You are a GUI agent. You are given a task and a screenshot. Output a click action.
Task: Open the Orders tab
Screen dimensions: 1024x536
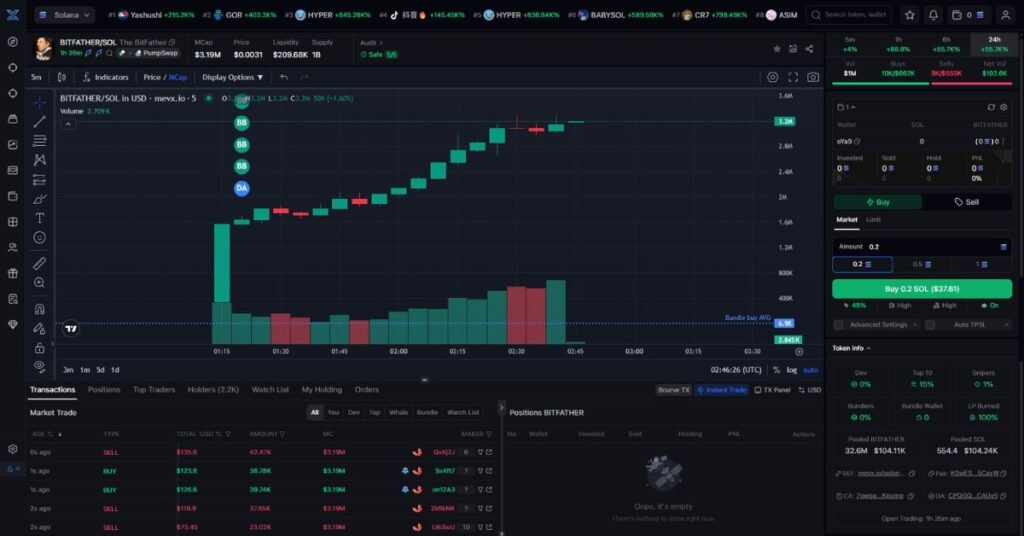tap(366, 390)
